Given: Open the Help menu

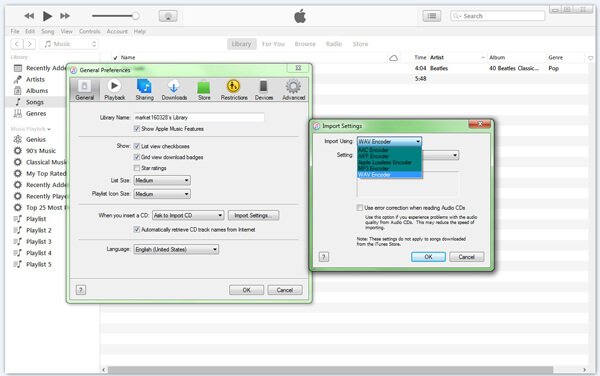Looking at the screenshot, I should tap(140, 31).
